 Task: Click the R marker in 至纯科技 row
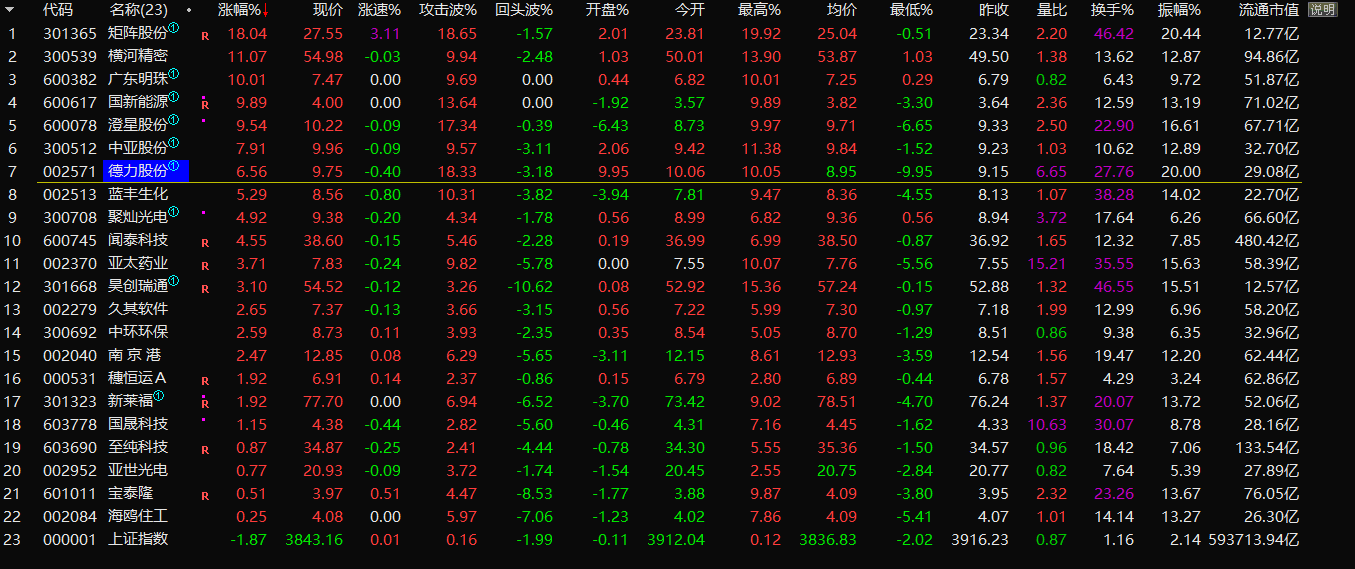[x=205, y=449]
